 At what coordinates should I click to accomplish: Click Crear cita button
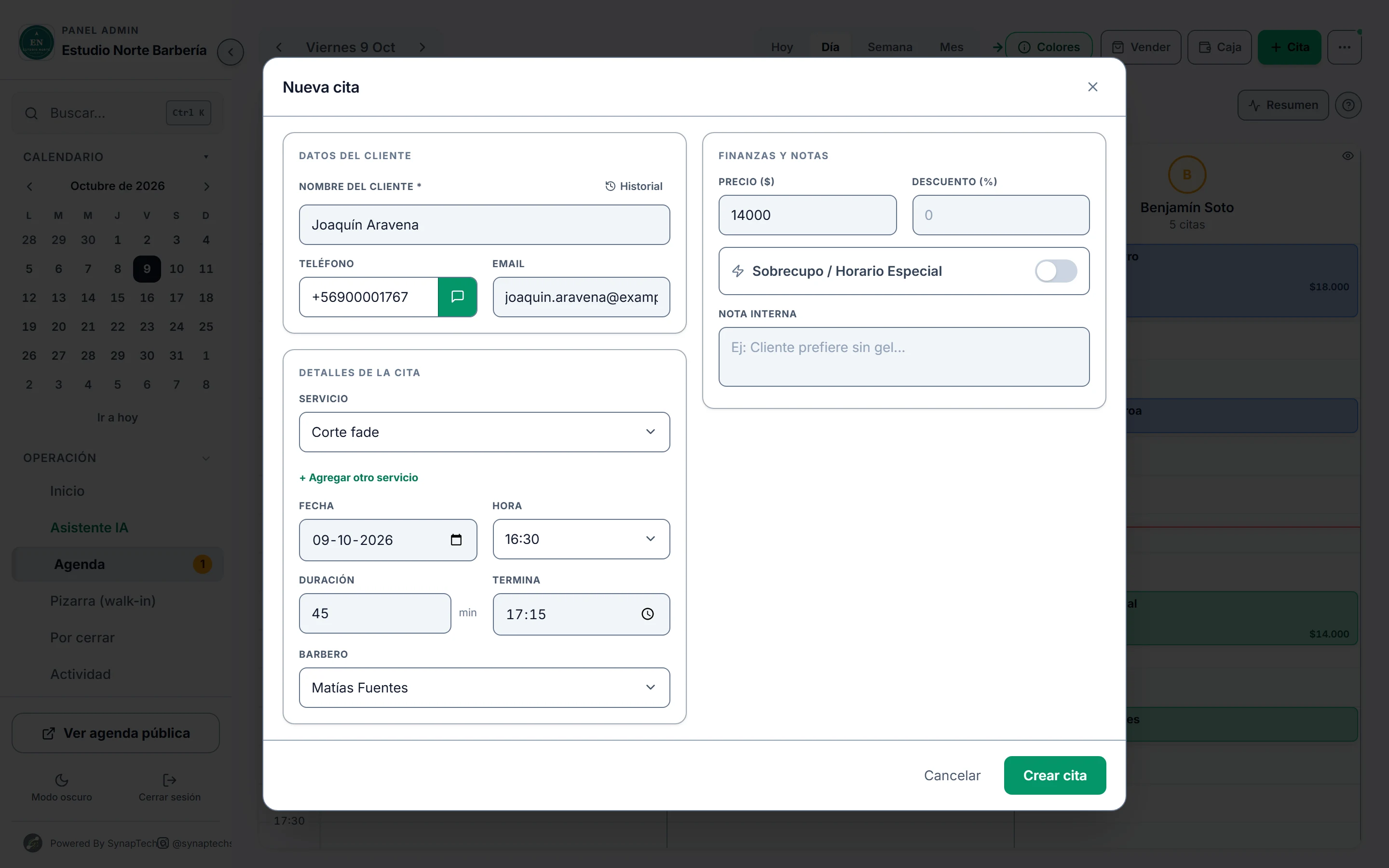1054,775
